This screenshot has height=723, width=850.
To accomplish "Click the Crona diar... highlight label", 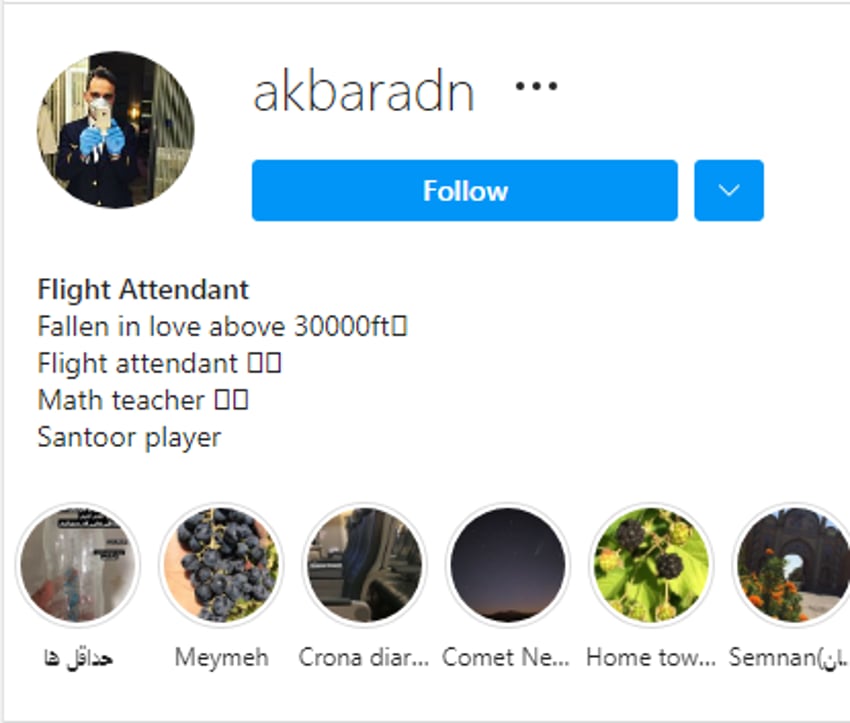I will [364, 657].
